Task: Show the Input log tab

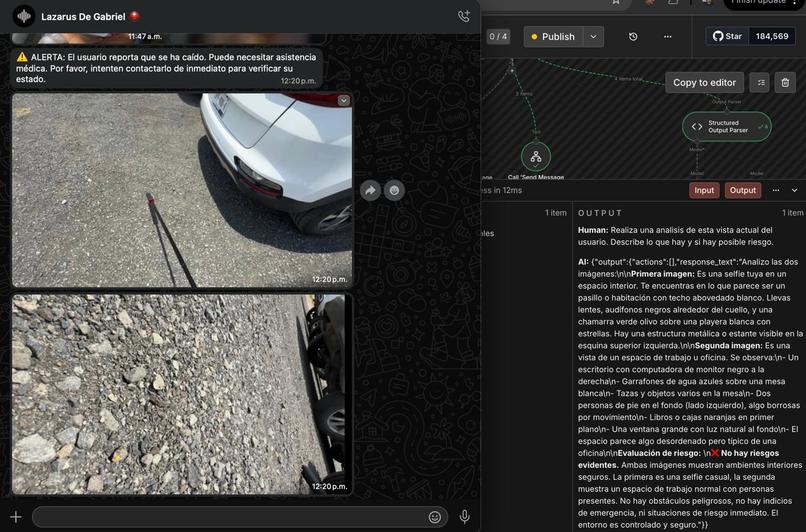Action: 704,190
